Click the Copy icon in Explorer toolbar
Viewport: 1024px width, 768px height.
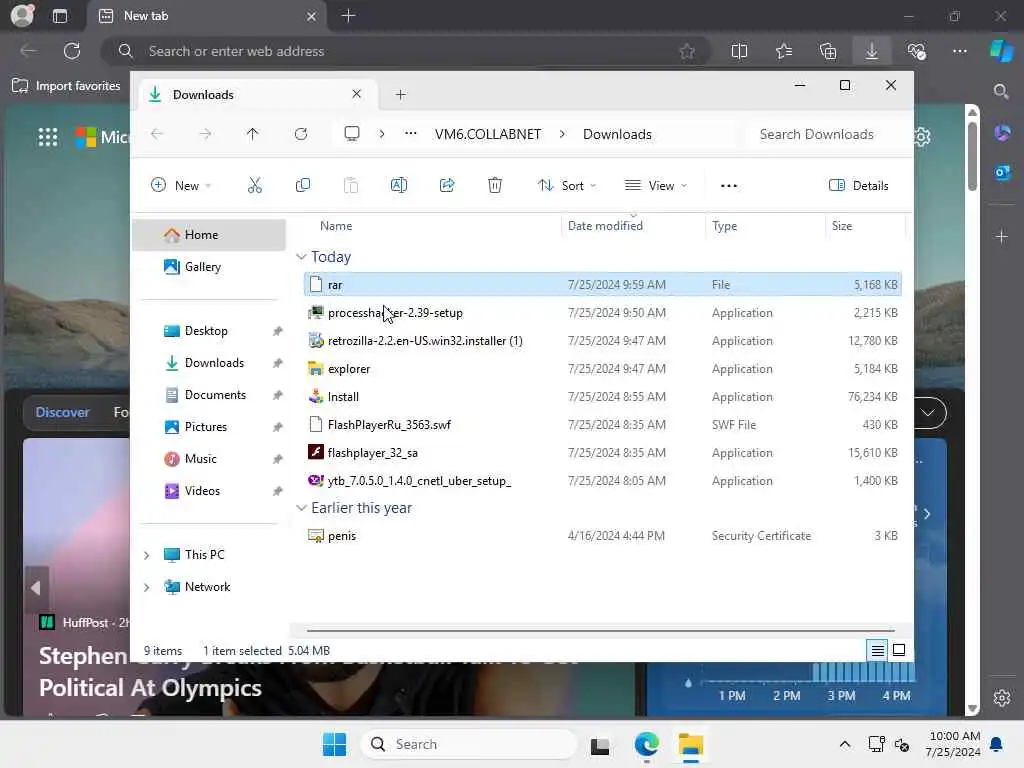click(x=302, y=185)
